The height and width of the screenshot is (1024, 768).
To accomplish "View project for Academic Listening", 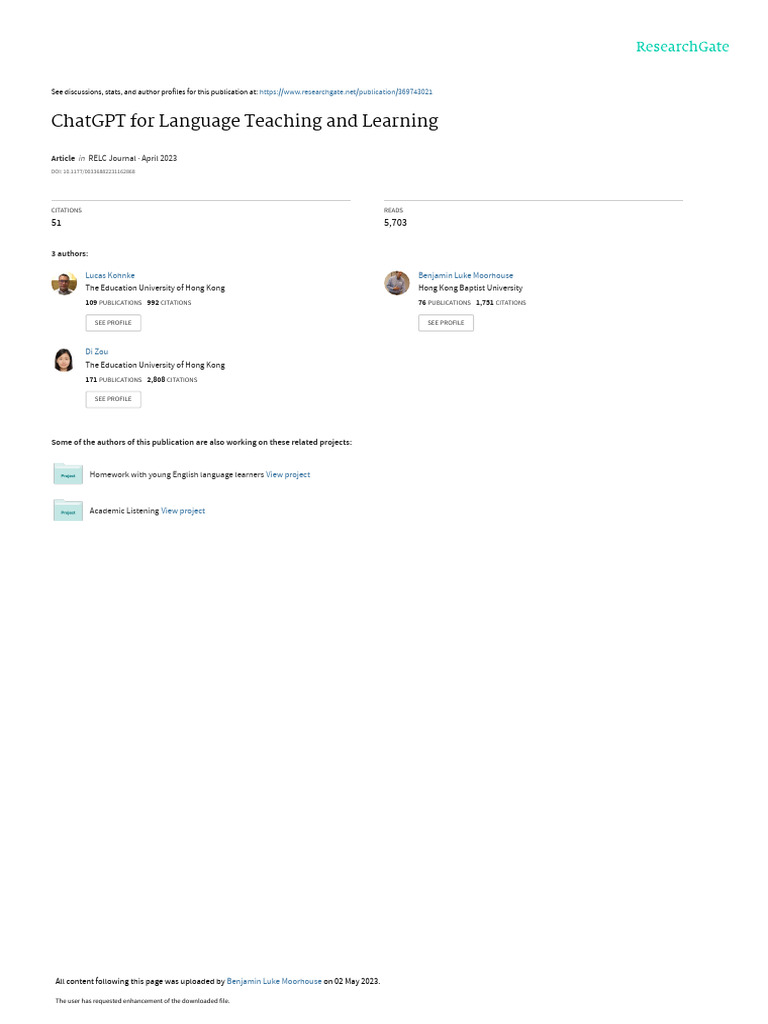I will point(183,511).
